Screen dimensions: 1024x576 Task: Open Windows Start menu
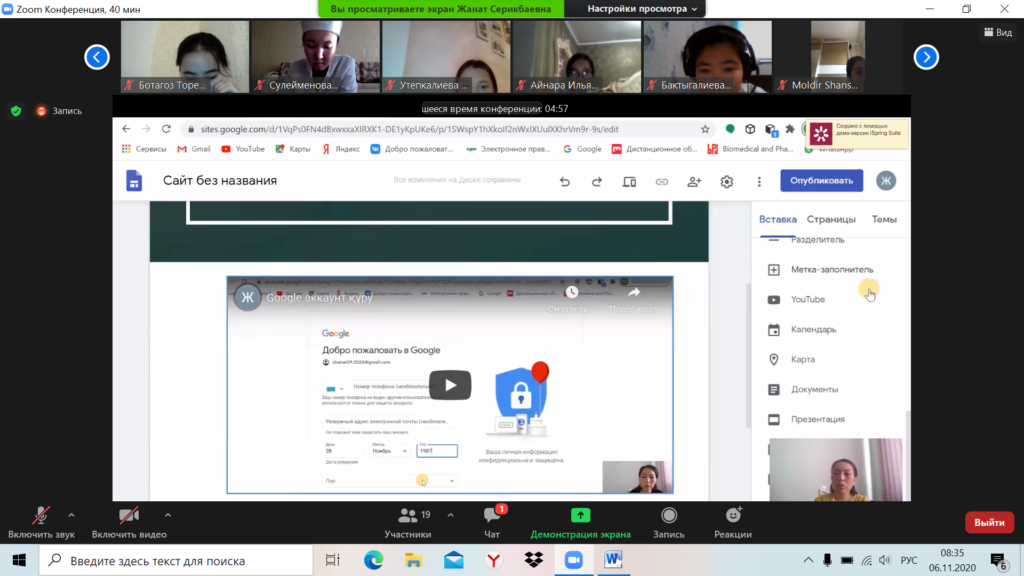pyautogui.click(x=19, y=560)
